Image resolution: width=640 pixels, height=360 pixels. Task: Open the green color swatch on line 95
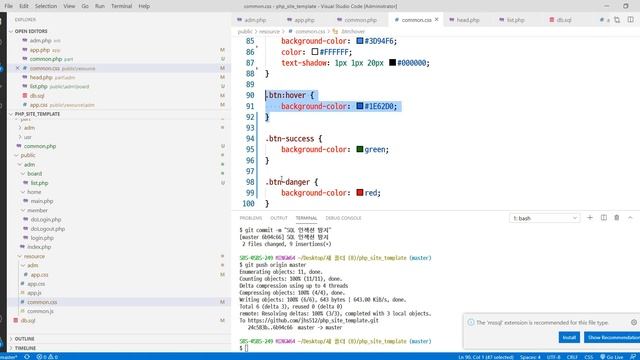coord(360,149)
